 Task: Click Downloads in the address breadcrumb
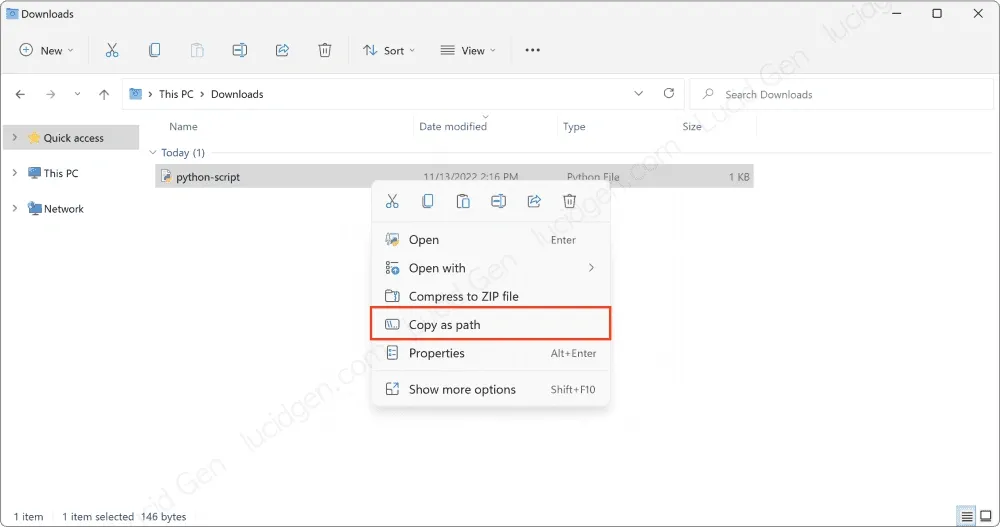(237, 94)
